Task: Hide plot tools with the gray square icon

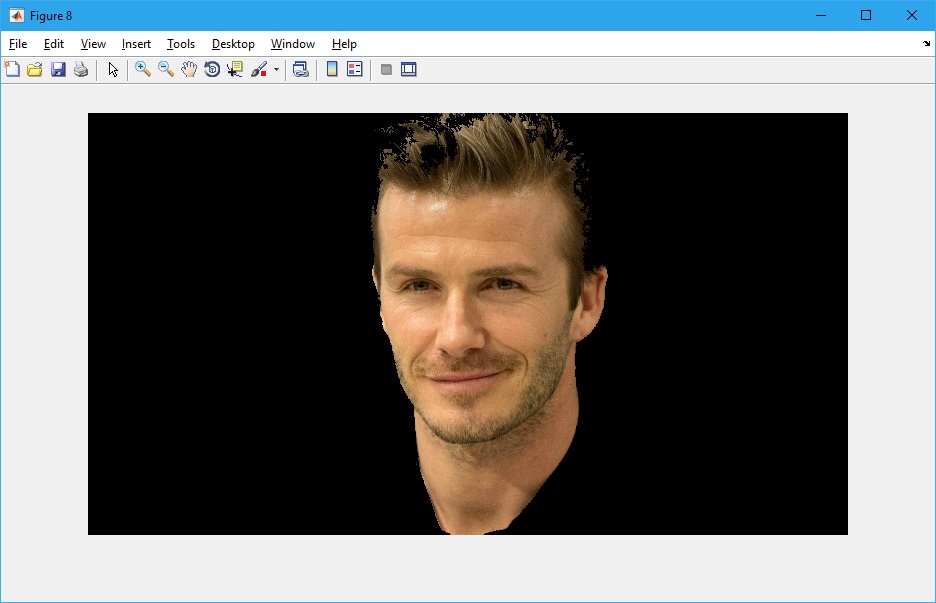Action: click(x=386, y=70)
